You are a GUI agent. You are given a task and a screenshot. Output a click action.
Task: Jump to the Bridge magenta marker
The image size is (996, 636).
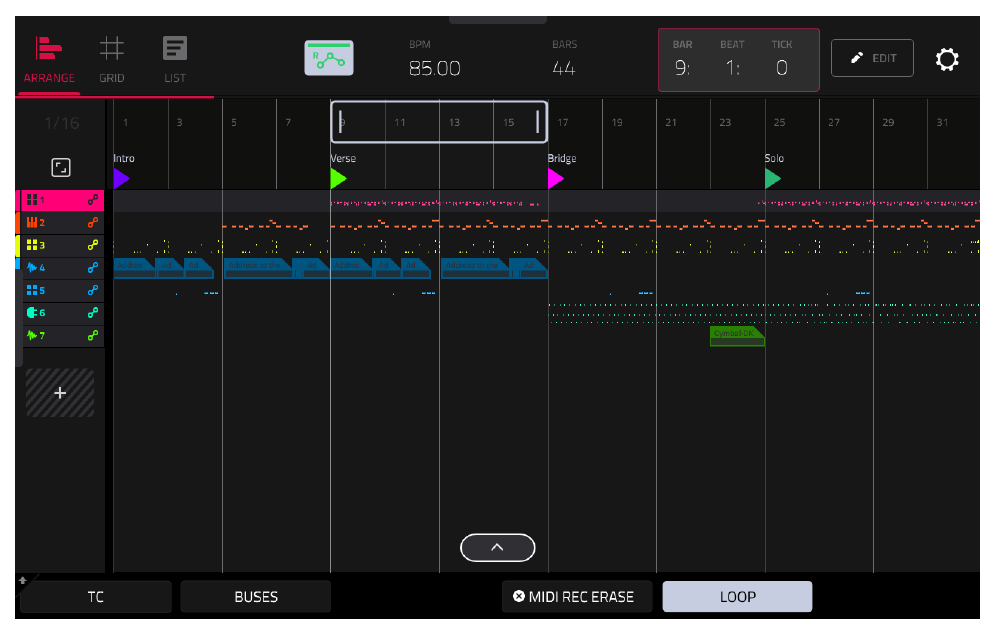[556, 179]
